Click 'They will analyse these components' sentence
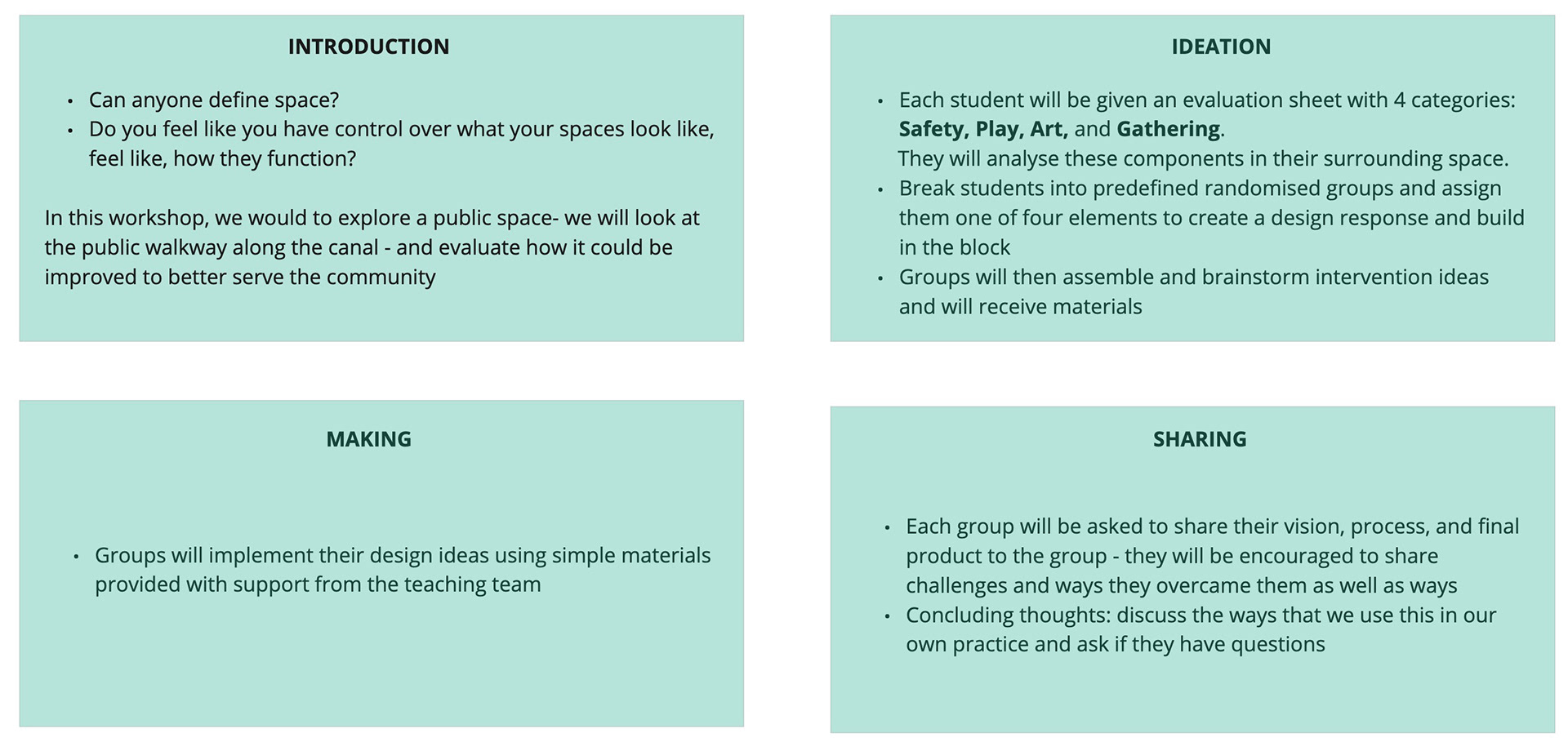This screenshot has width=1568, height=742. (1203, 158)
